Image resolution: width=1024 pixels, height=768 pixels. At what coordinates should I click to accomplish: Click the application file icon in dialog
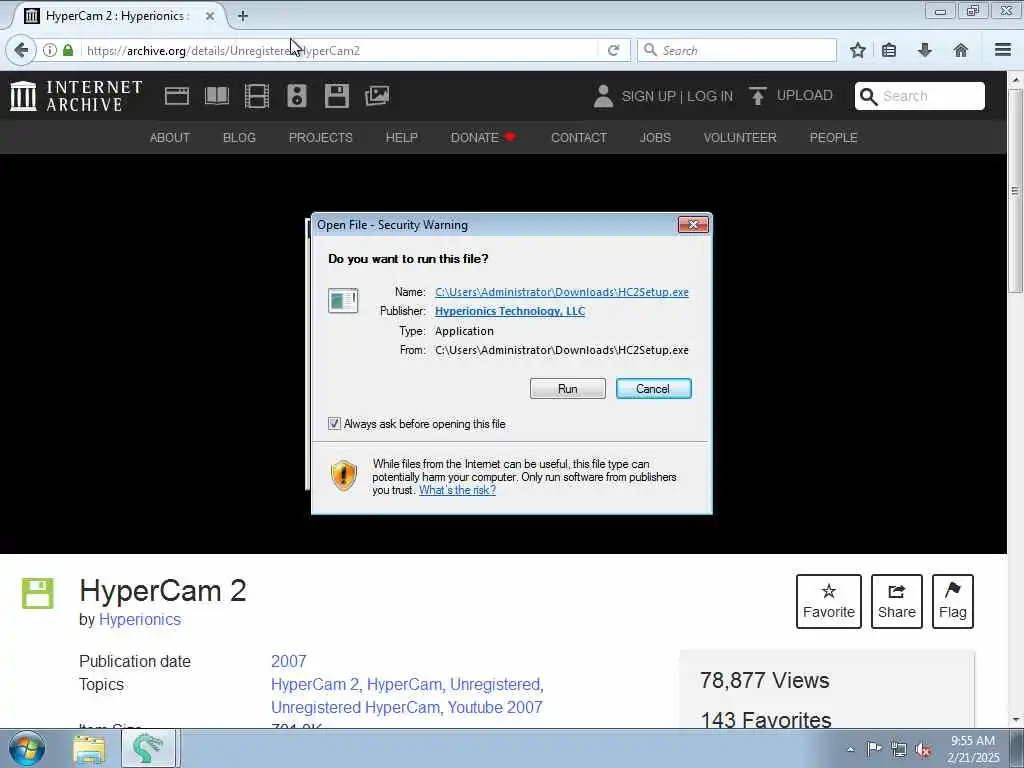coord(343,301)
